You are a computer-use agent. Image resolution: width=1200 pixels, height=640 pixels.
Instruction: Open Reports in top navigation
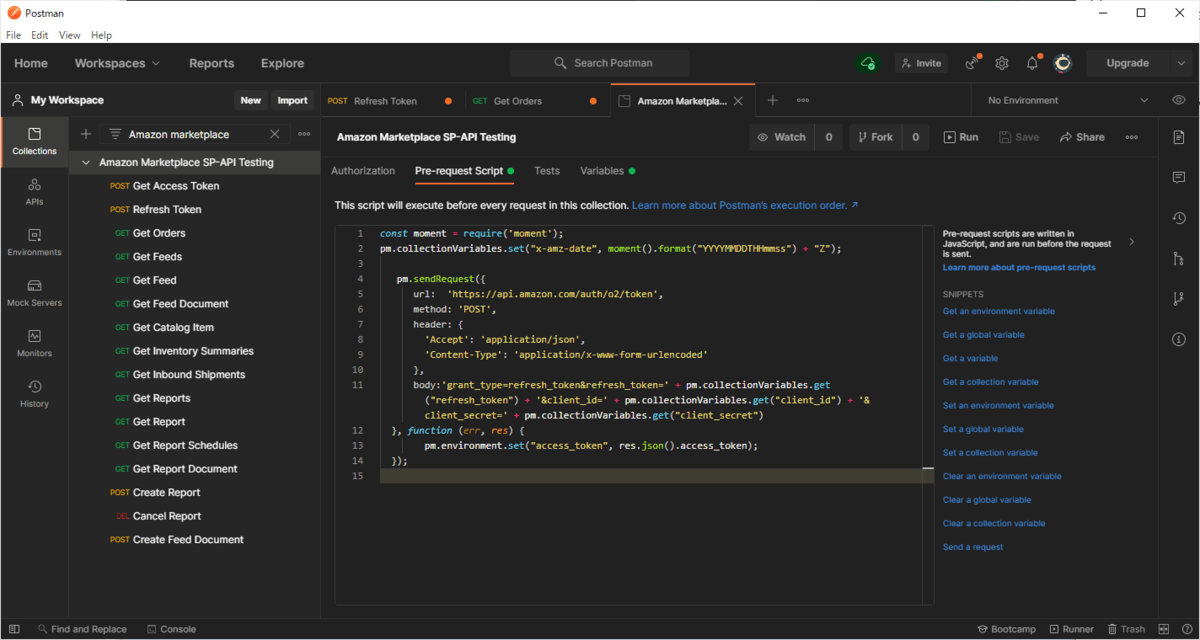212,63
